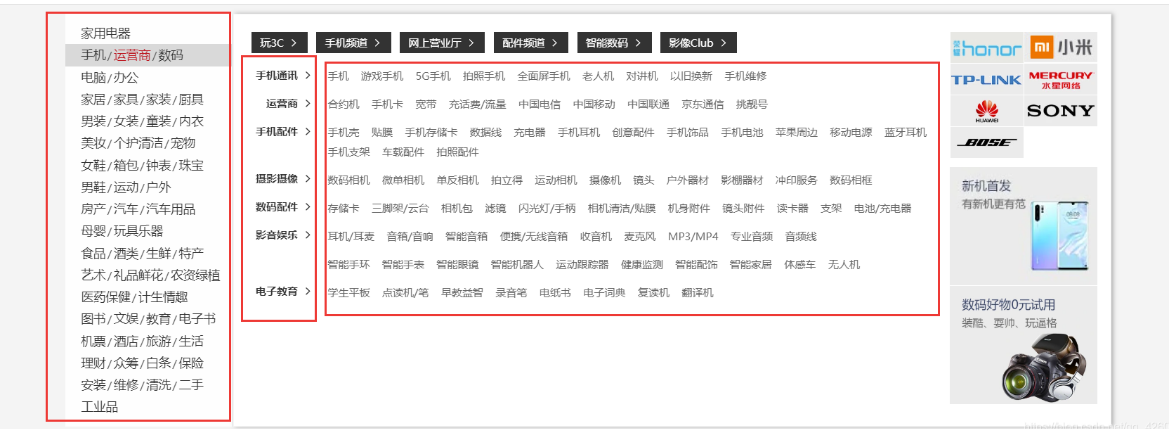Image resolution: width=1169 pixels, height=429 pixels.
Task: Open the 运营商 link in highlighted sidebar row
Action: [x=132, y=56]
